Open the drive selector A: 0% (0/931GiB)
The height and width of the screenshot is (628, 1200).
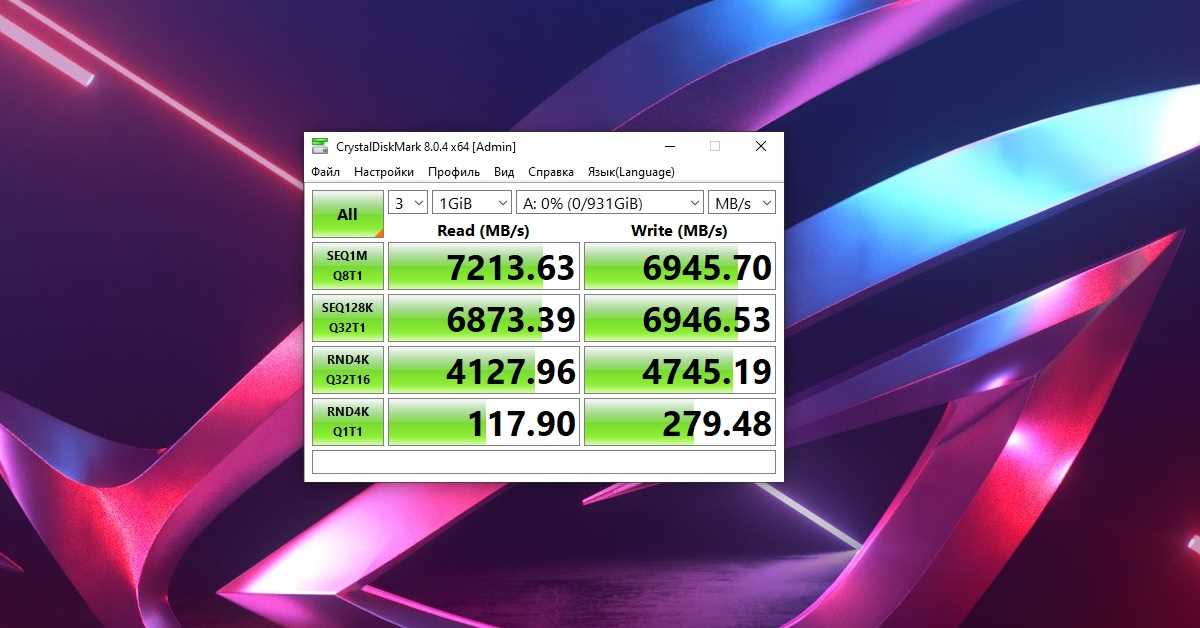click(x=610, y=203)
